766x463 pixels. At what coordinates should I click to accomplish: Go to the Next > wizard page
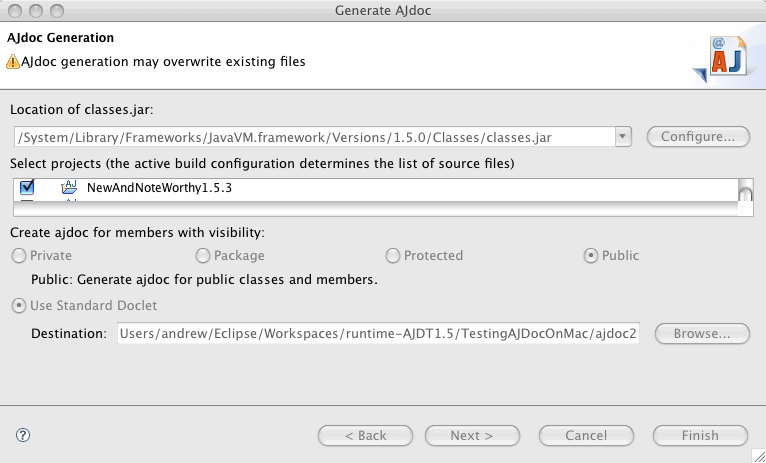tap(472, 435)
